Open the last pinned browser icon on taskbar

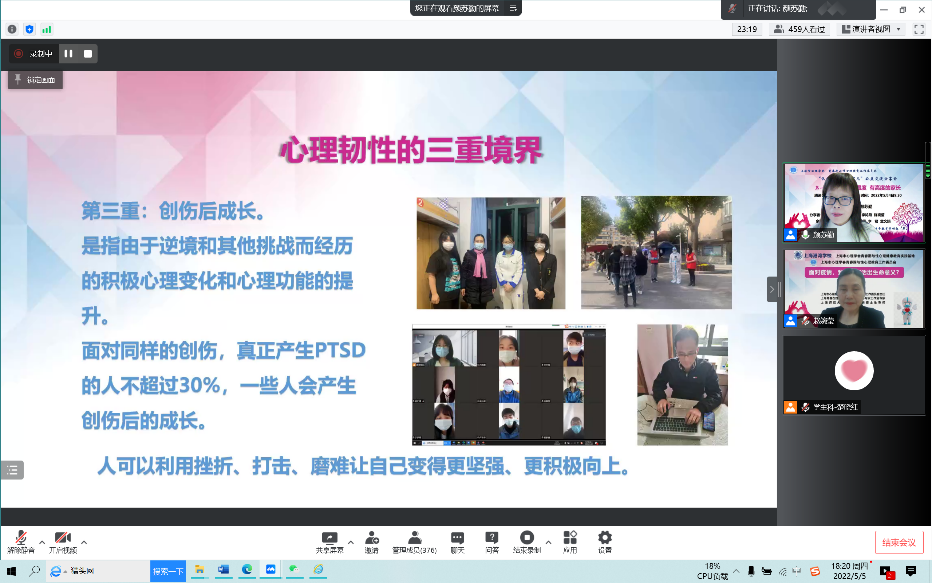tap(319, 571)
